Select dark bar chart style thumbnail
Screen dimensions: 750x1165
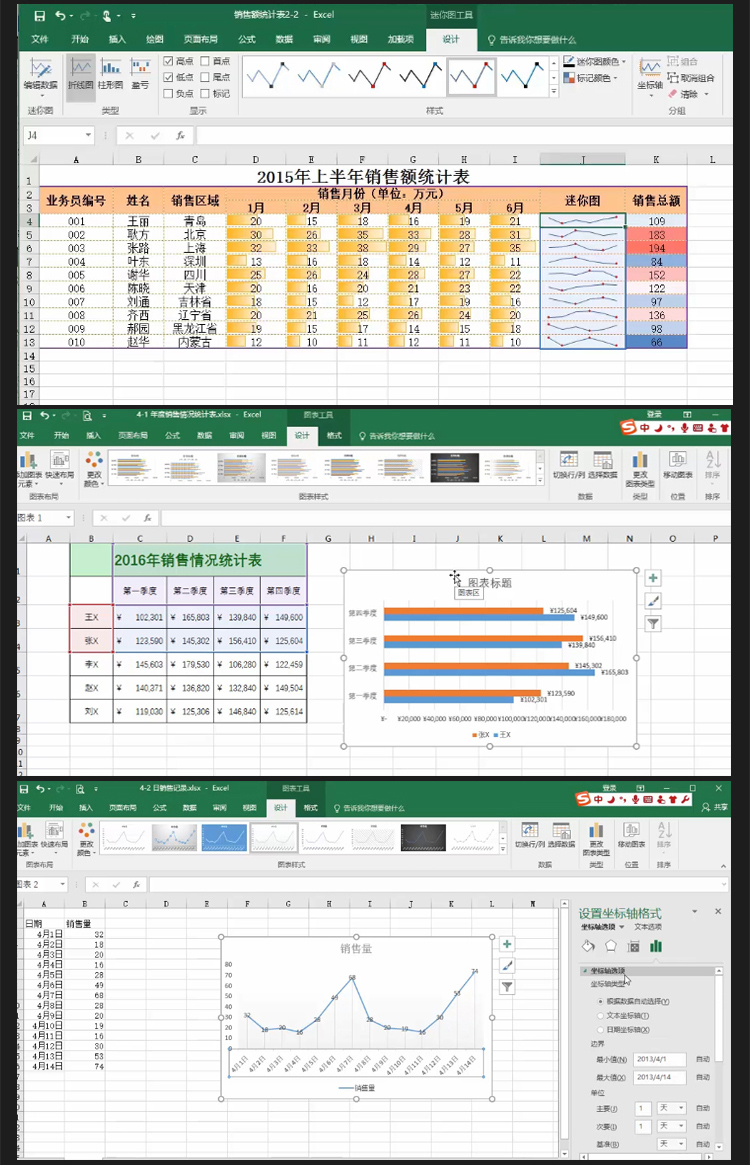point(454,467)
